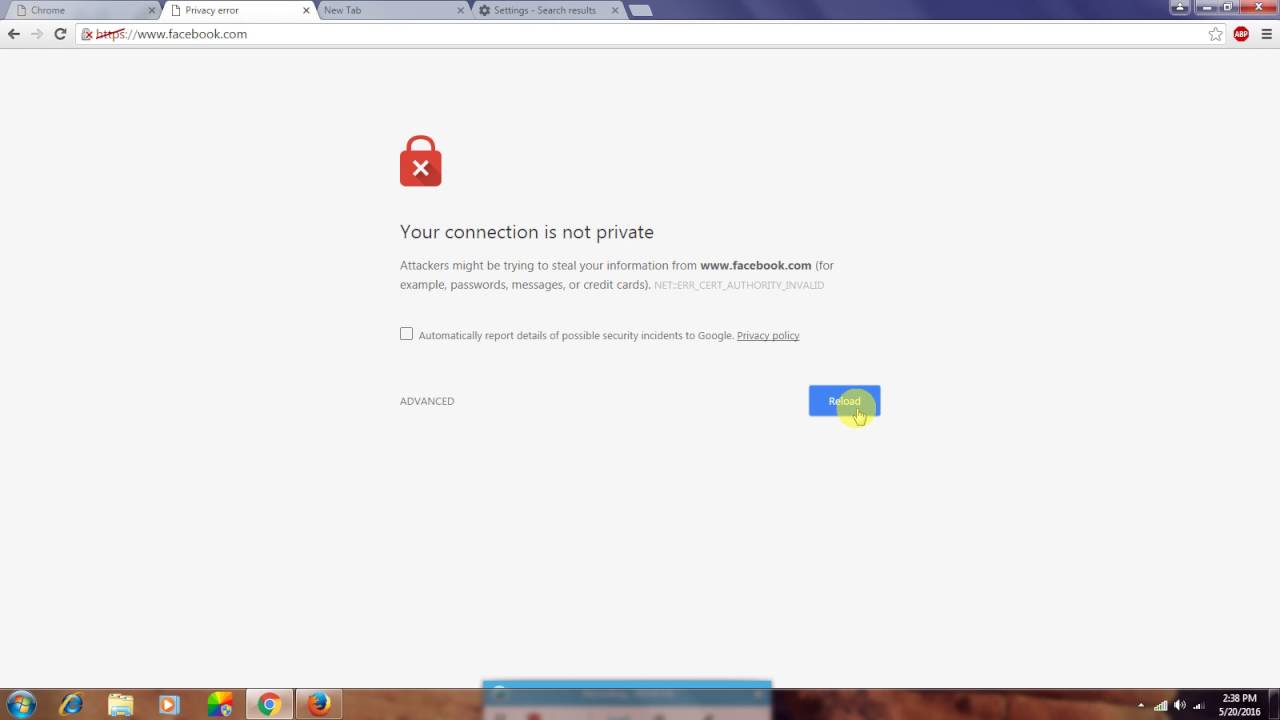Switch to the Settings - Search results tab

click(545, 10)
